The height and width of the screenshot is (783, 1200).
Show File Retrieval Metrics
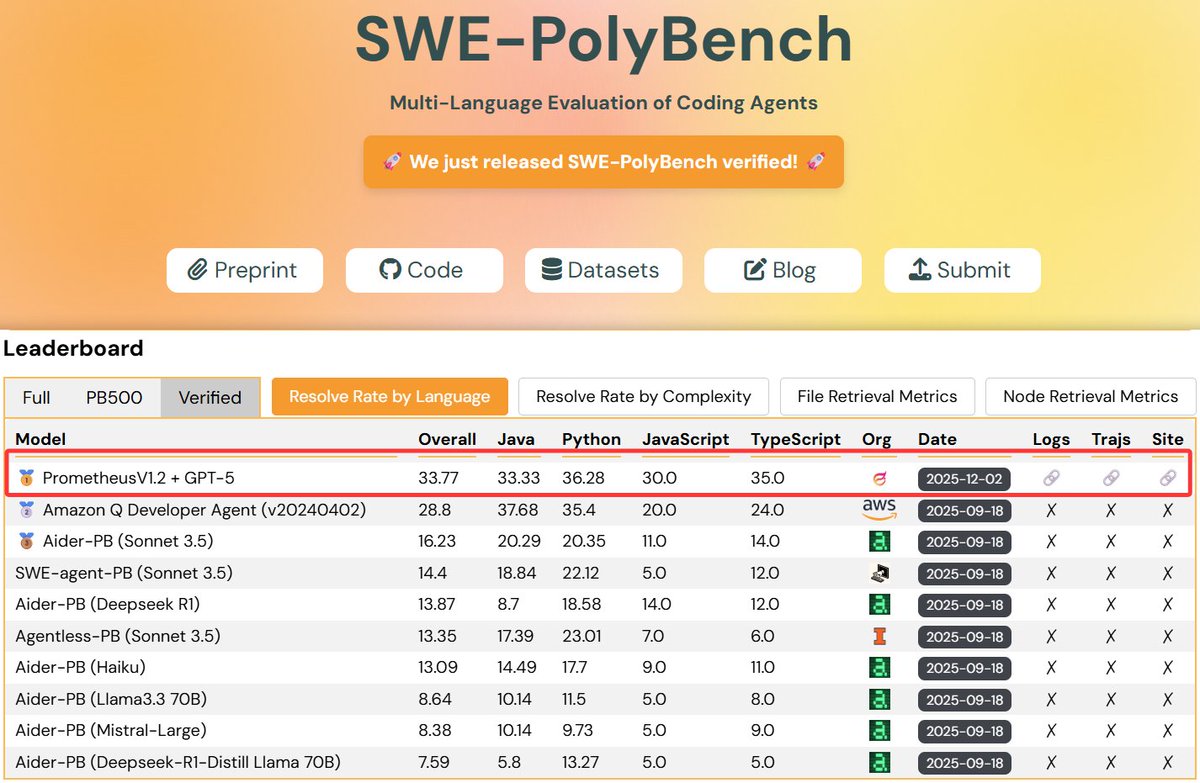(x=877, y=396)
